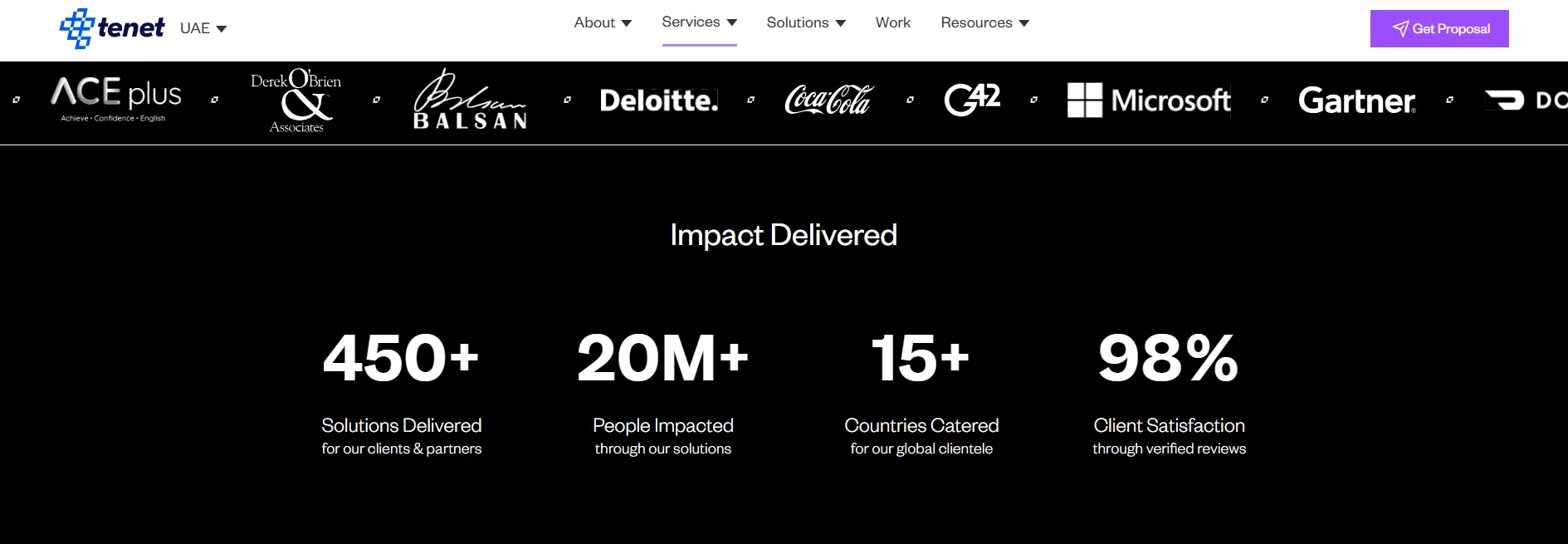Viewport: 1568px width, 544px height.
Task: Click the G42 logo
Action: tap(972, 100)
